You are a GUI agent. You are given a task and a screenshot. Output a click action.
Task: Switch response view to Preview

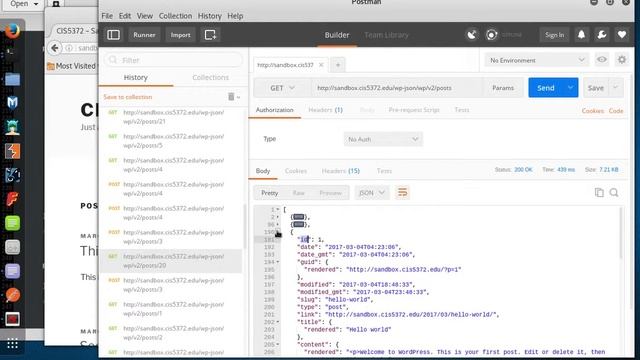[330, 193]
